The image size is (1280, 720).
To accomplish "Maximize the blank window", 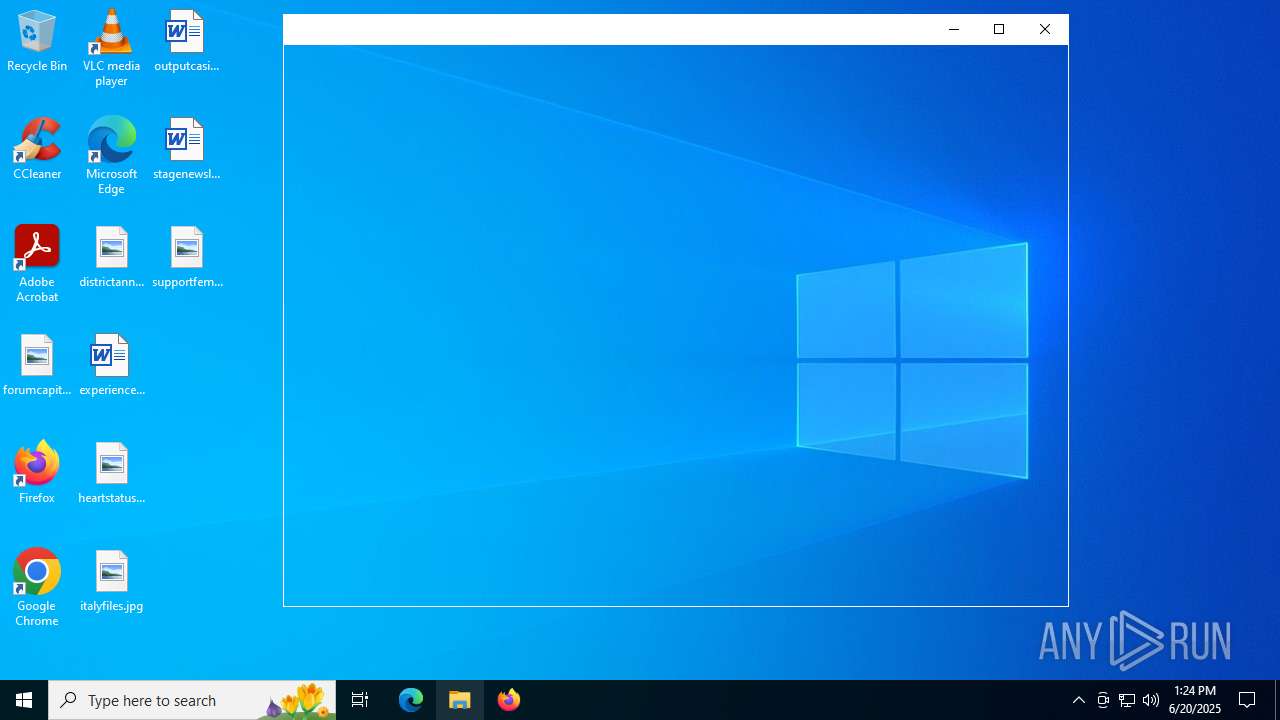I will pos(999,29).
